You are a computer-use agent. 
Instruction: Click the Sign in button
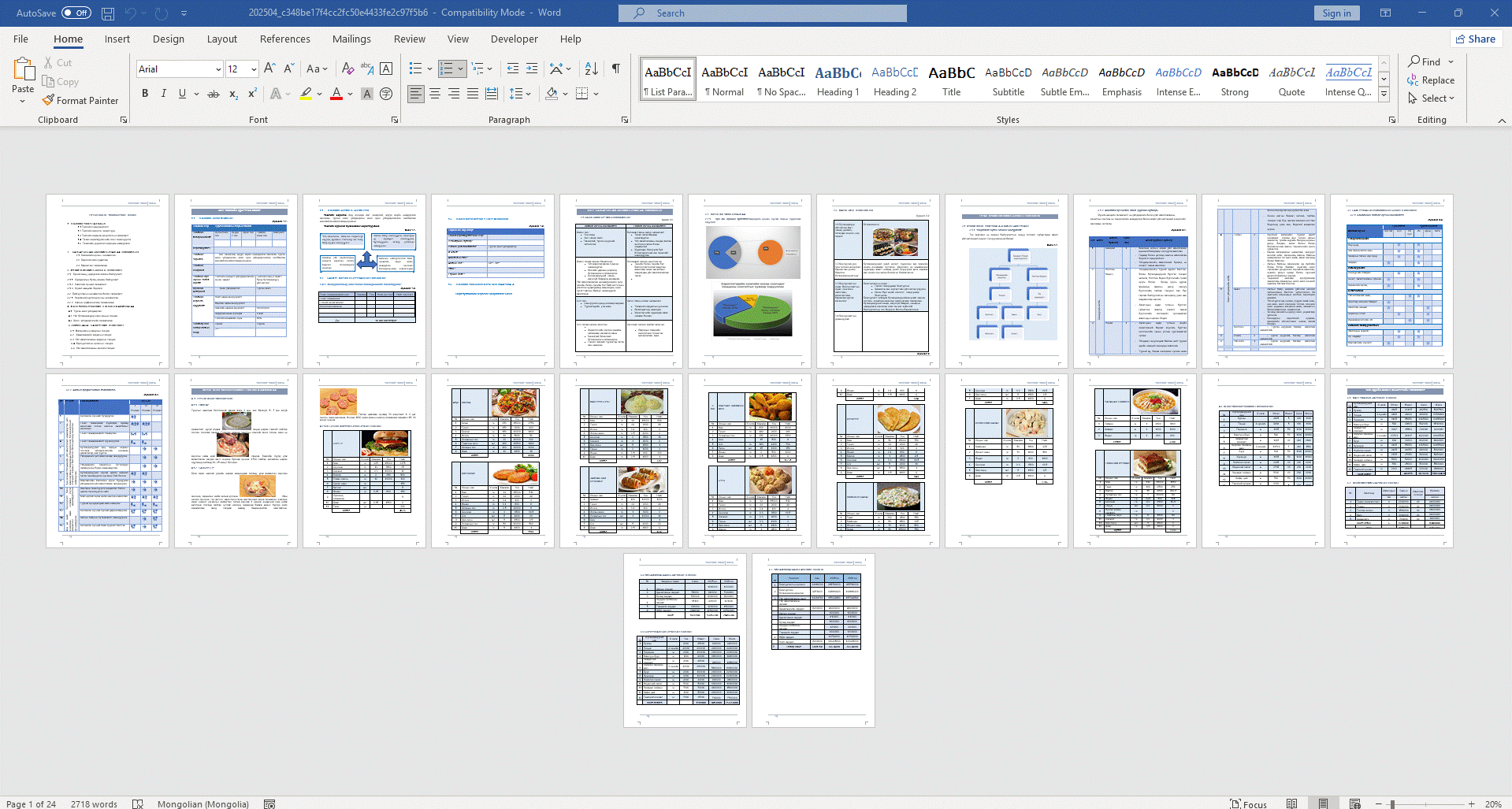[1336, 13]
